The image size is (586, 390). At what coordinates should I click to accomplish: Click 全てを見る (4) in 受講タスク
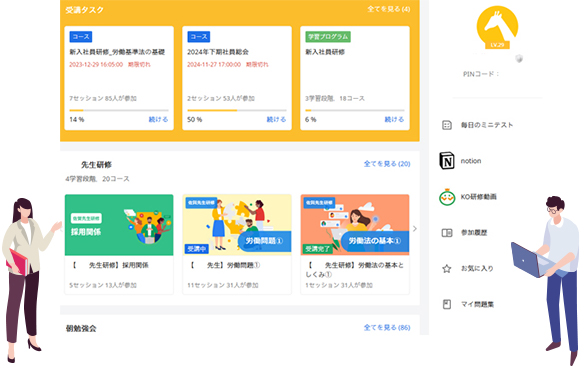click(x=389, y=9)
